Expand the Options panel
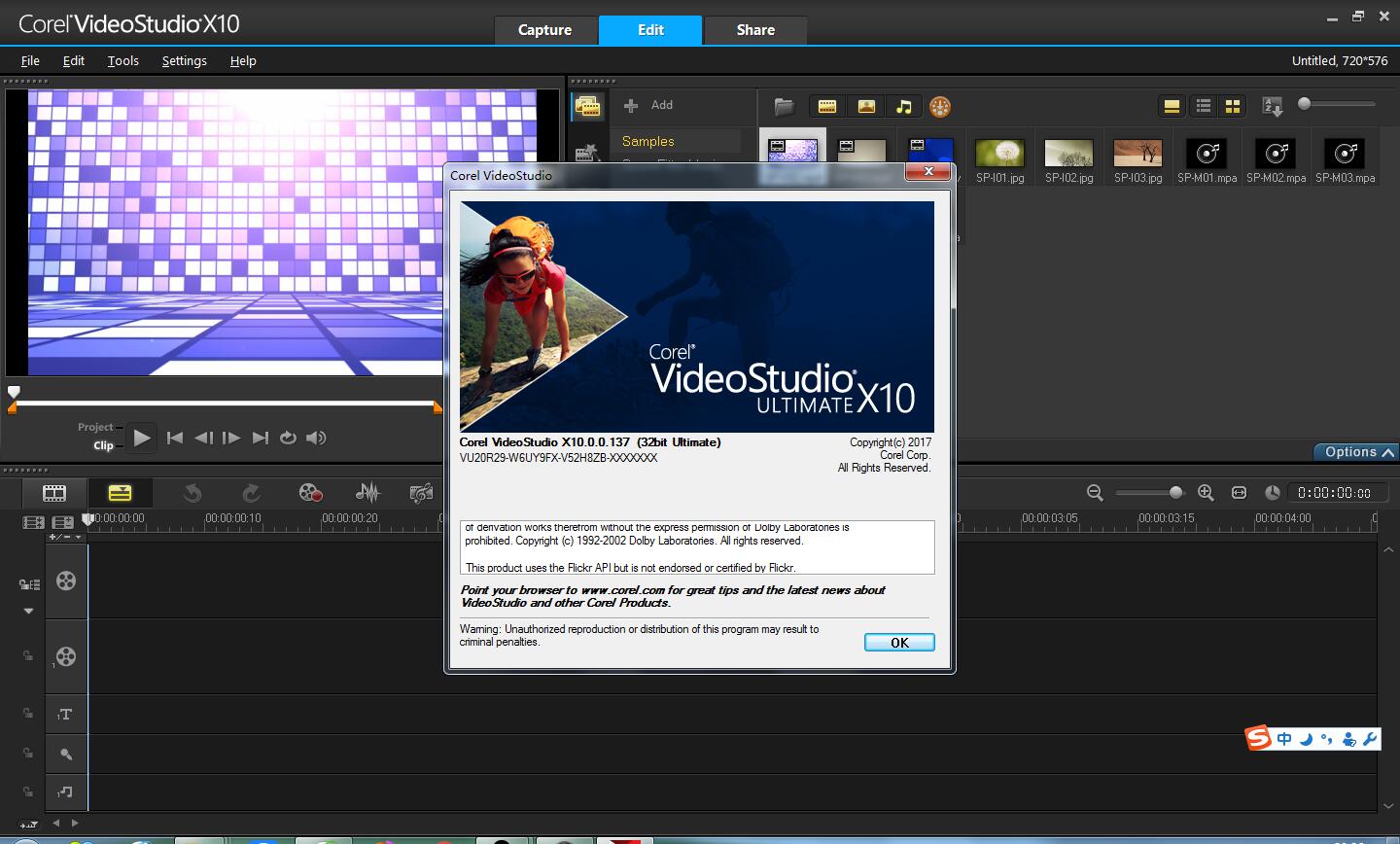 coord(1356,452)
